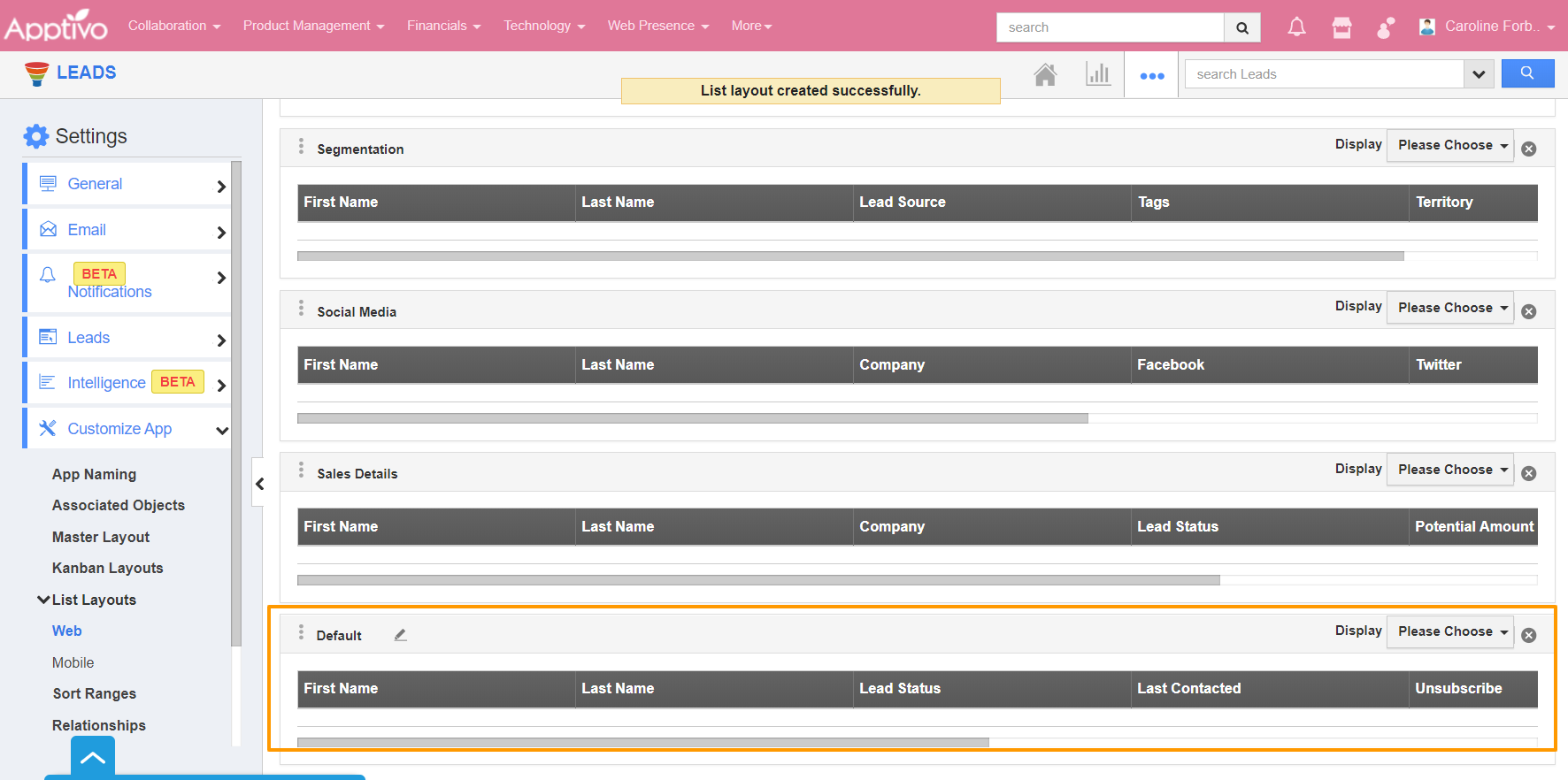Click the blue search Leads button
Screen dimensions: 1568x780
1527,74
